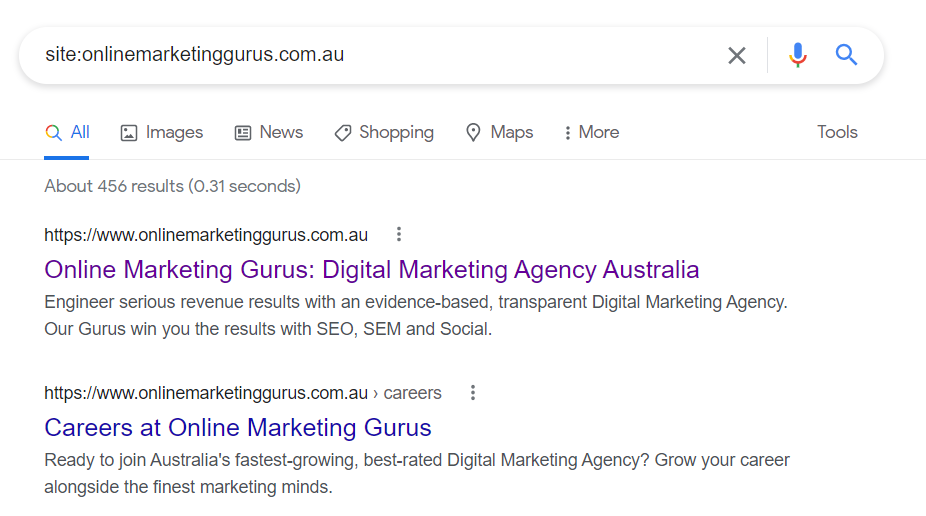Open the Online Marketing Gurus Digital Marketing Agency link
Viewport: 926px width, 516px height.
pos(371,270)
